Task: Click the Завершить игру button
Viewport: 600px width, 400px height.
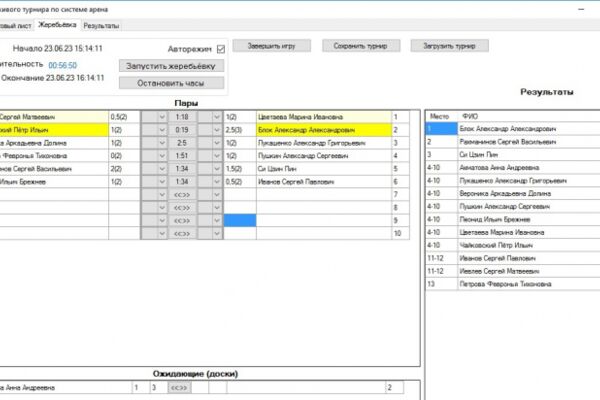Action: click(x=271, y=46)
